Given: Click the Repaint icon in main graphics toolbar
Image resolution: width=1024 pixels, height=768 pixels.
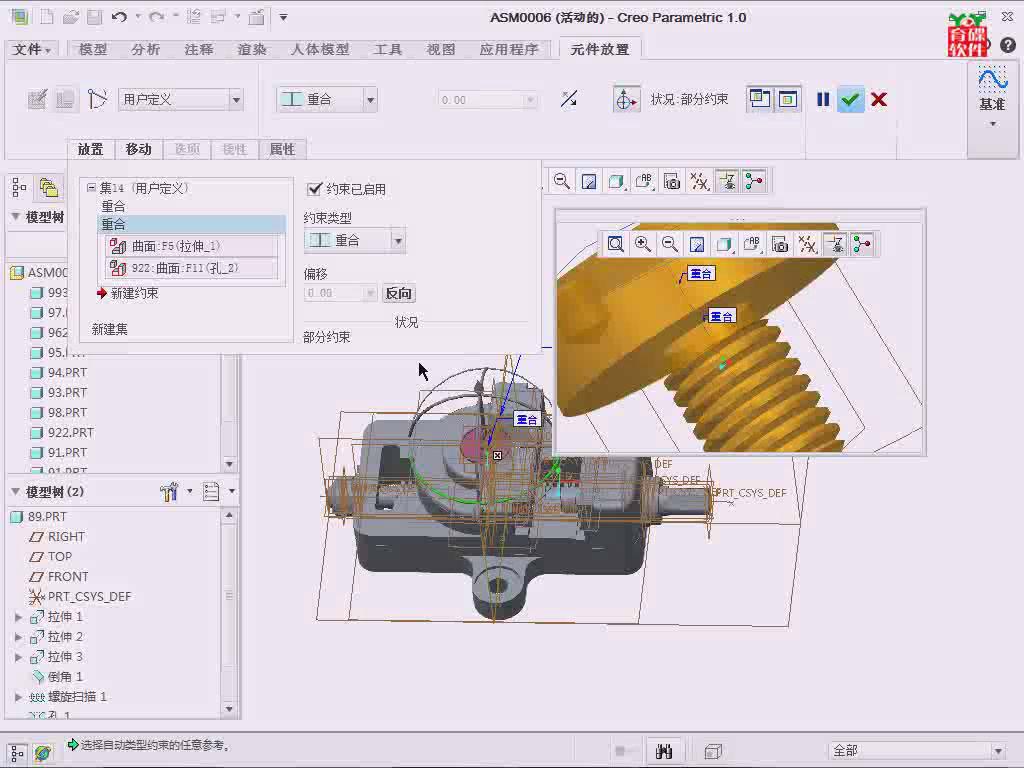Looking at the screenshot, I should [x=588, y=181].
